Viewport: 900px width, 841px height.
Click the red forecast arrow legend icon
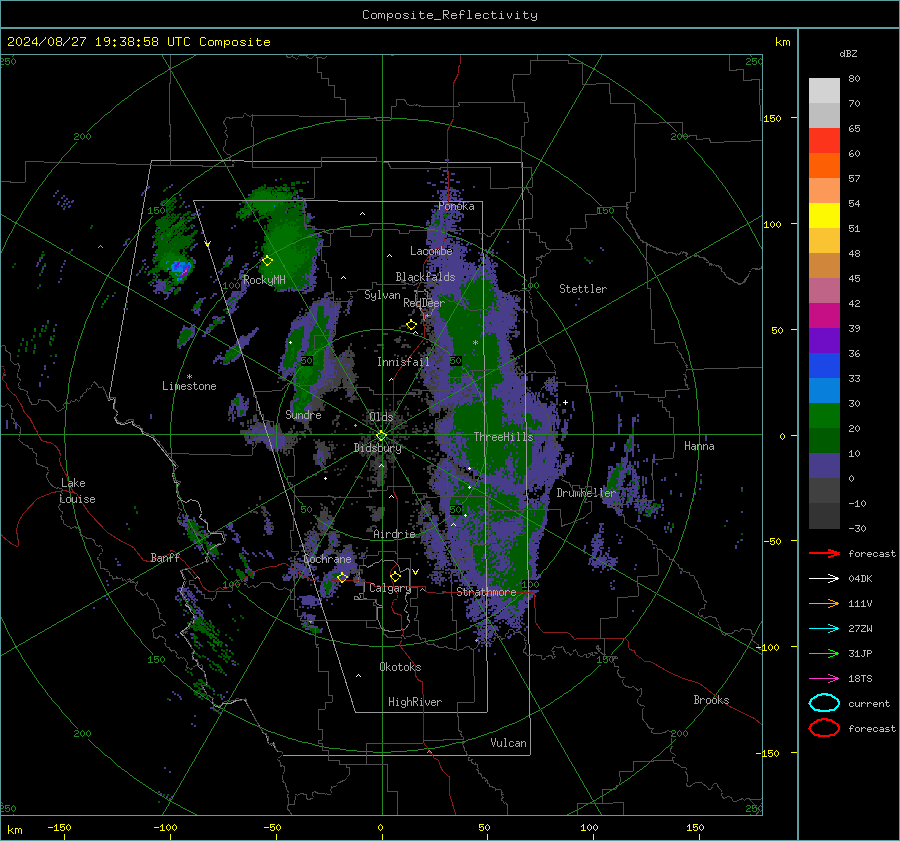click(824, 553)
